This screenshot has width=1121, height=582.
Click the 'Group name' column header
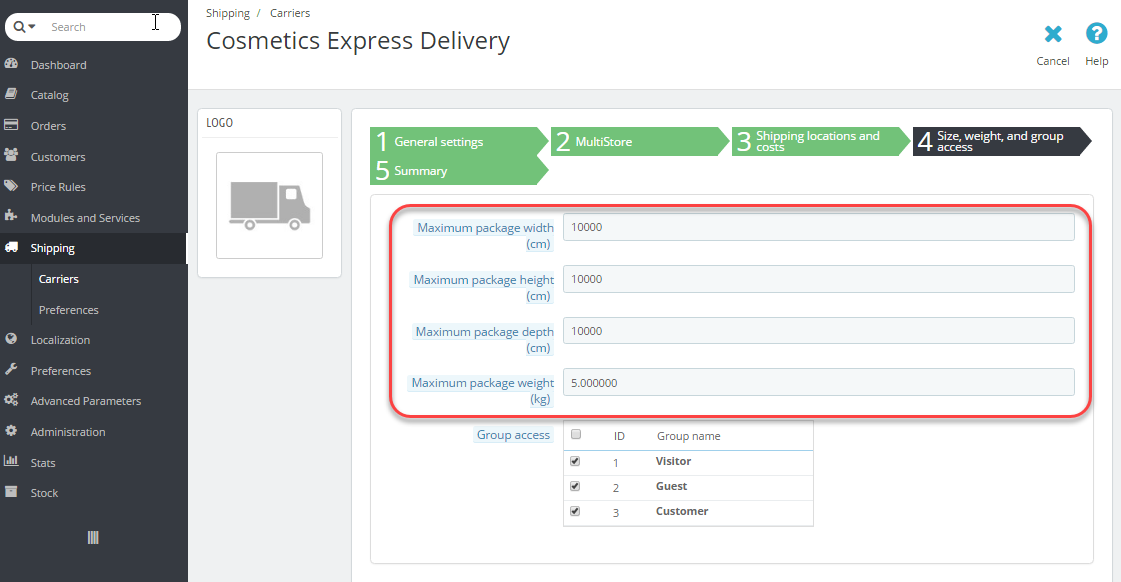point(688,436)
